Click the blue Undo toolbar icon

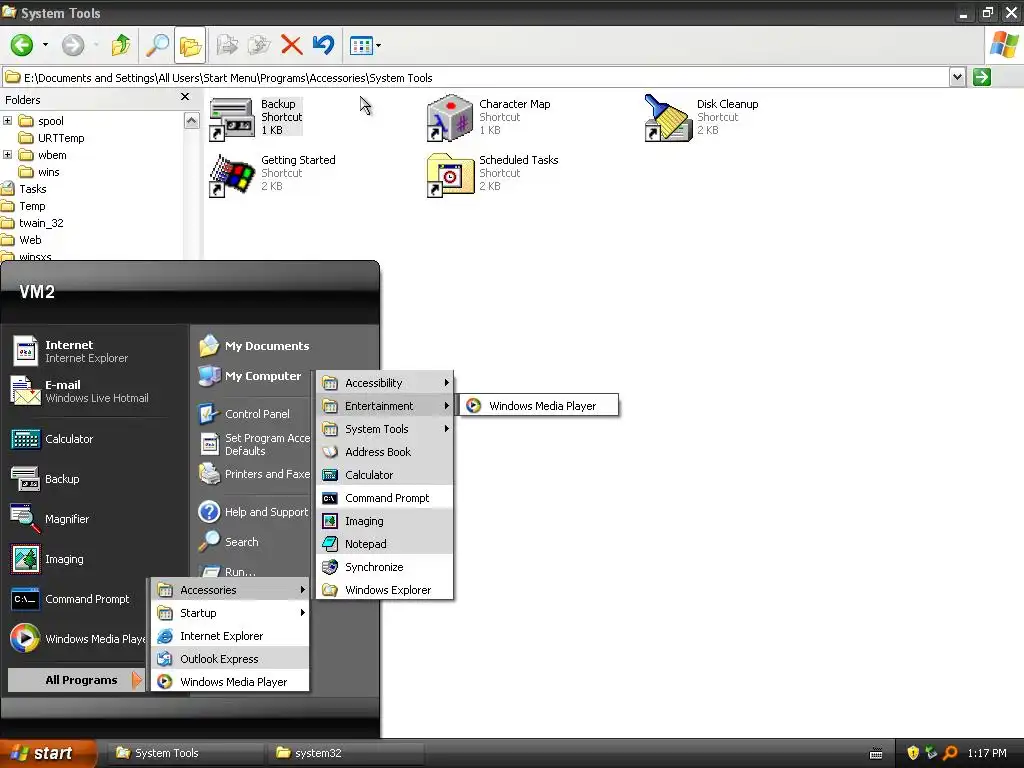click(323, 45)
